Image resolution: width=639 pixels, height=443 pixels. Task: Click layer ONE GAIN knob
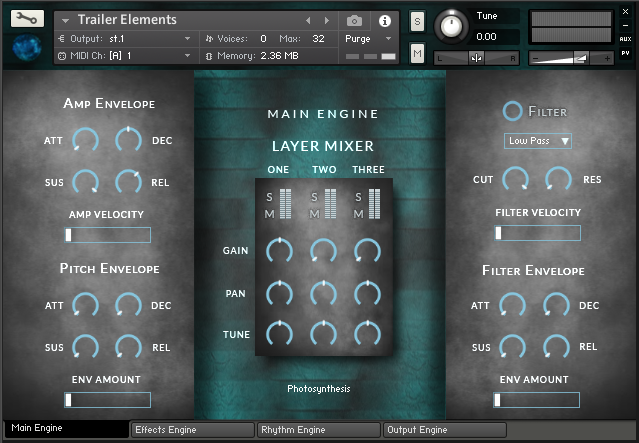[x=280, y=251]
